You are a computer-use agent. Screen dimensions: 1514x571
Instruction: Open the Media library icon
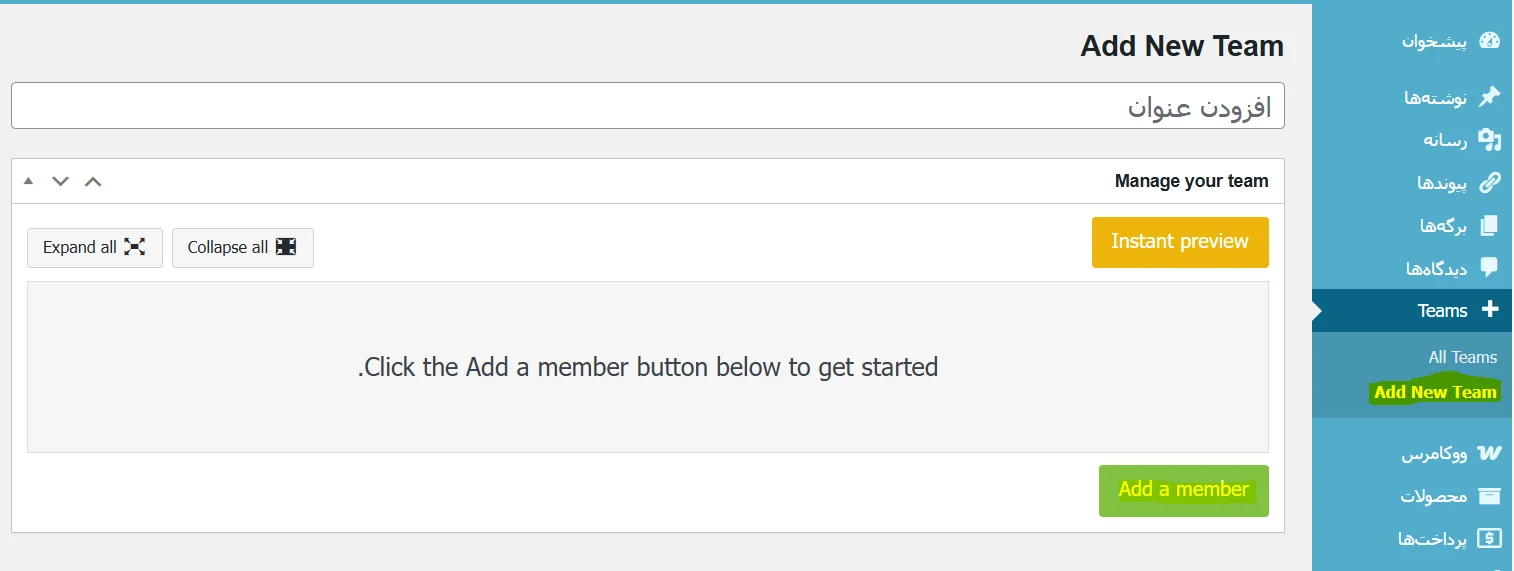[x=1489, y=140]
